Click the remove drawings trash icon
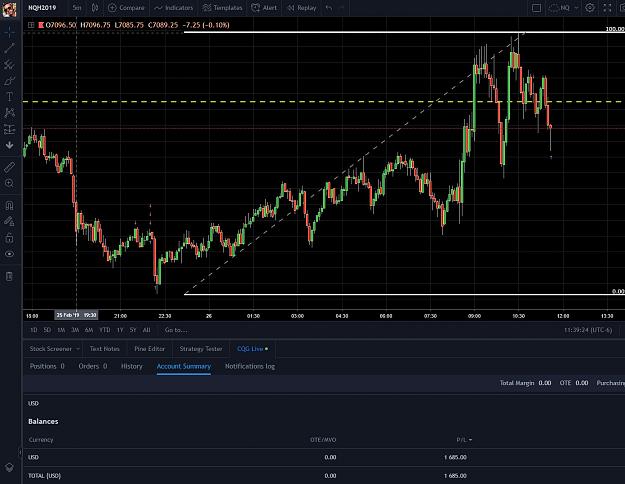 10,276
